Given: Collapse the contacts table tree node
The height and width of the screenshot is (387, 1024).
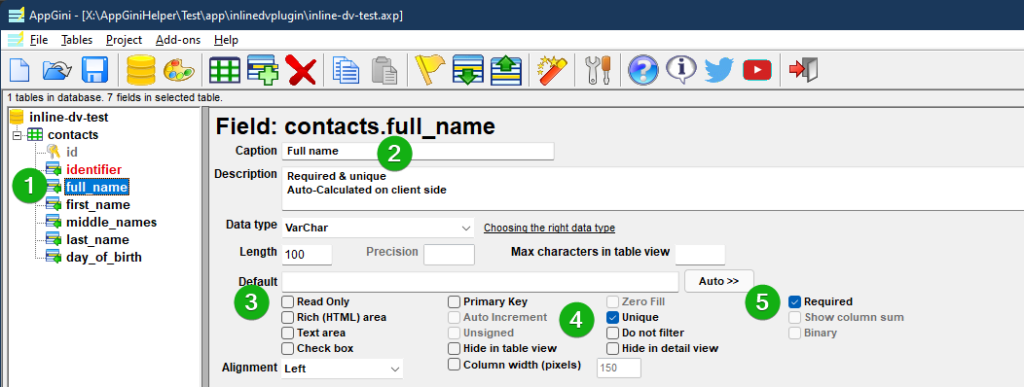Looking at the screenshot, I should click(x=17, y=135).
